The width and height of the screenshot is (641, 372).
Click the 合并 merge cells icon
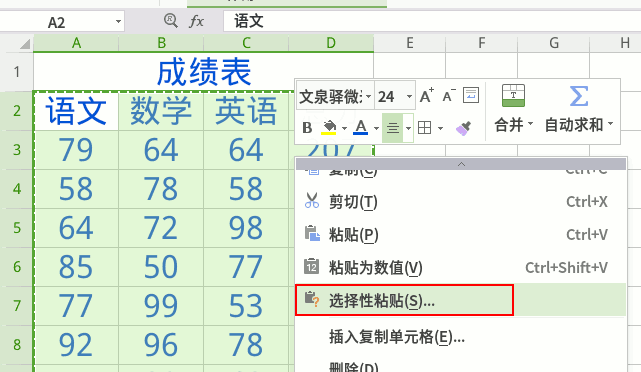point(513,96)
